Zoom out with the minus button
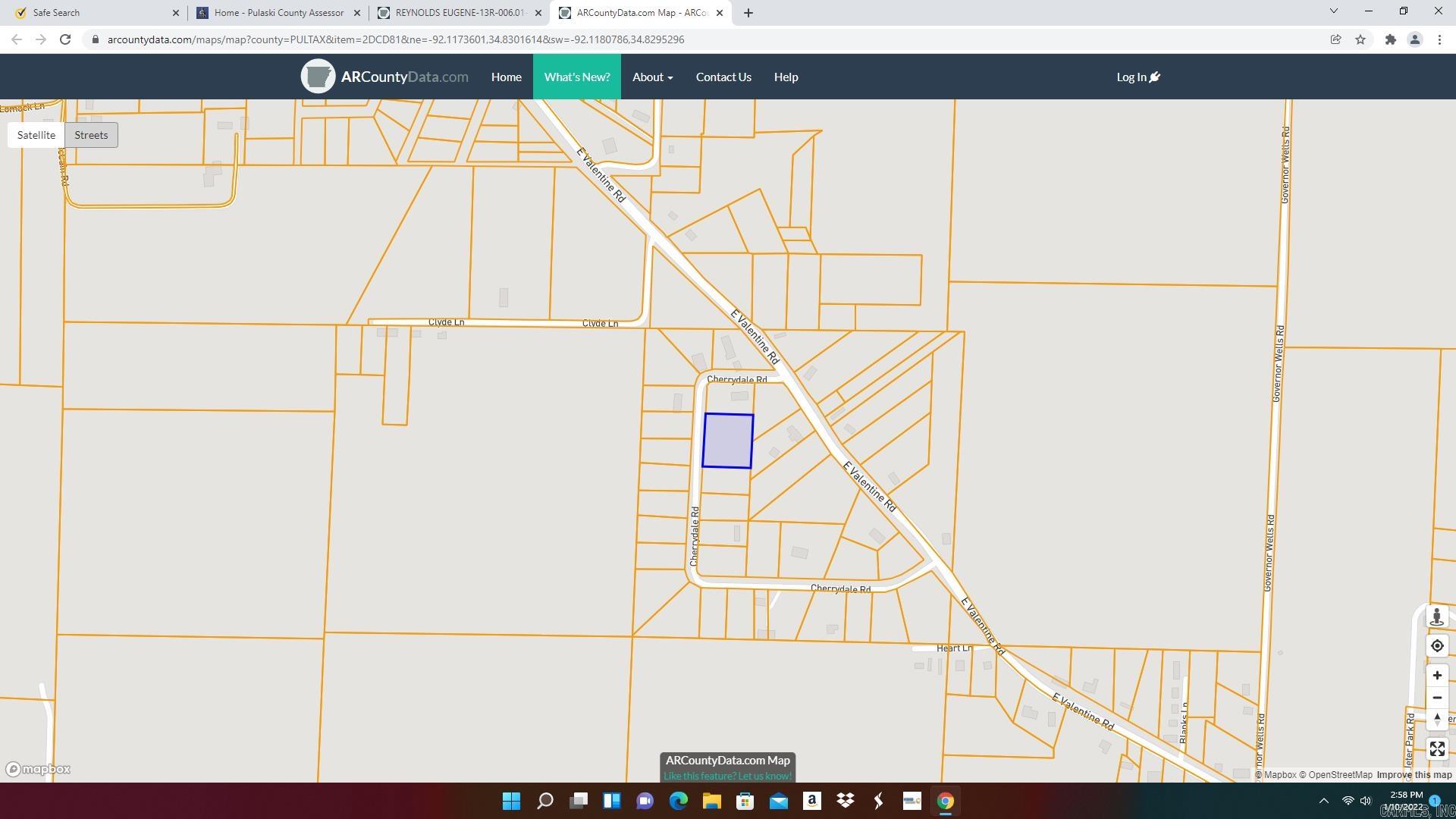The image size is (1456, 819). [x=1436, y=698]
